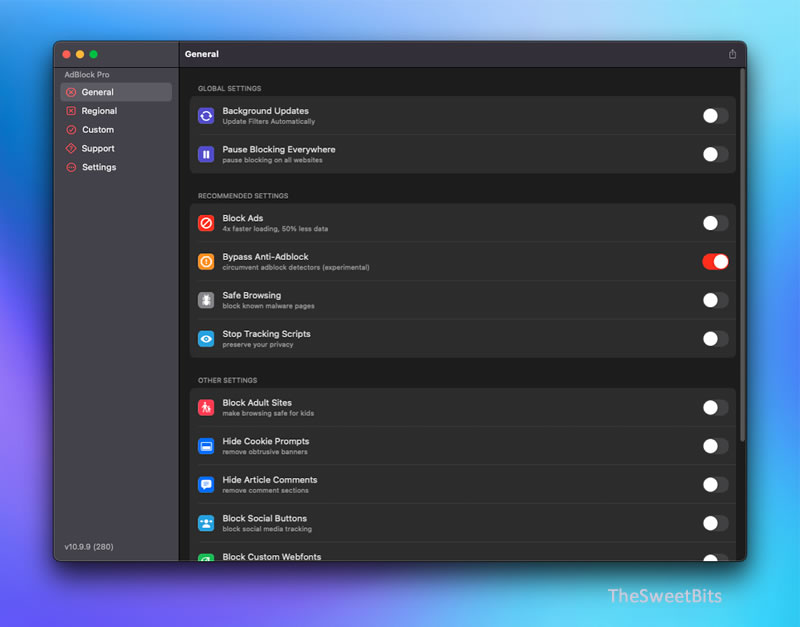Click the RECOMMENDED SETTINGS section header
The width and height of the screenshot is (800, 627).
[x=243, y=196]
